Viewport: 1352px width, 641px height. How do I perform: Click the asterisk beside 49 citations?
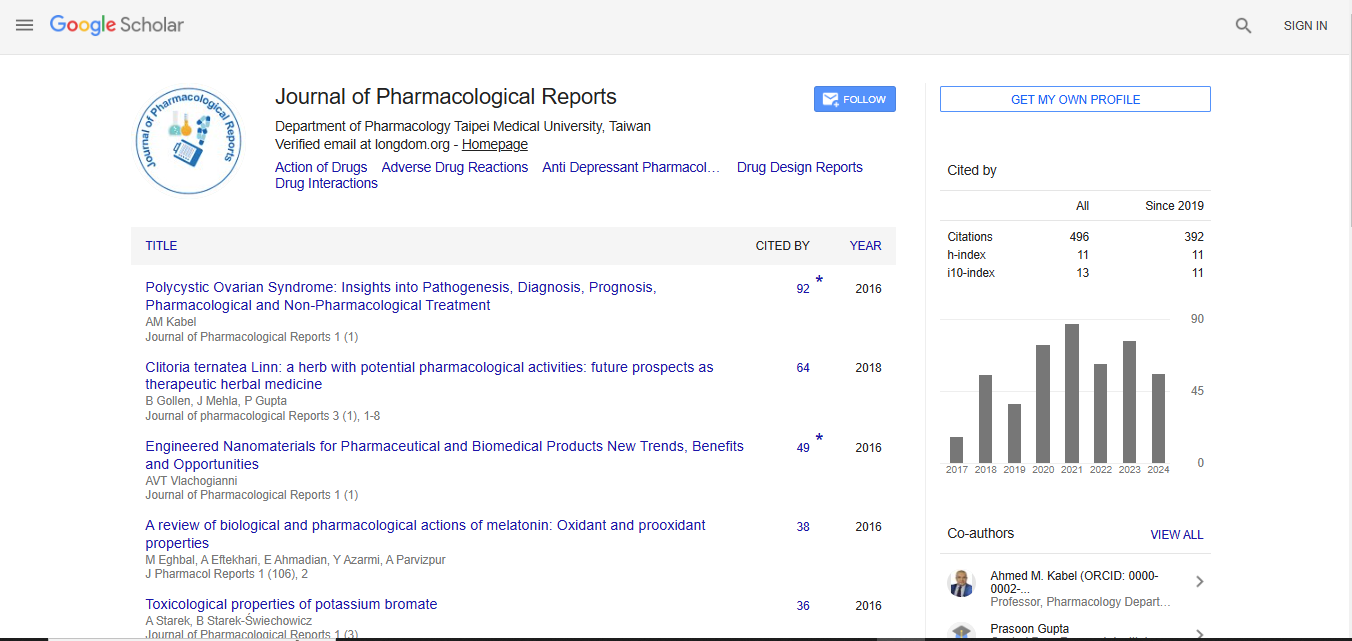pos(819,439)
